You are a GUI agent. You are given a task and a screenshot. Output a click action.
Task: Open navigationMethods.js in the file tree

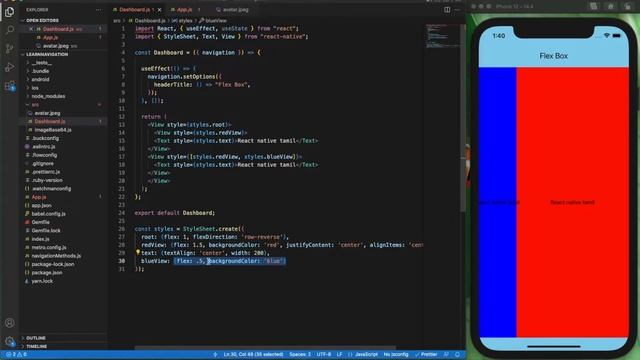(x=56, y=256)
